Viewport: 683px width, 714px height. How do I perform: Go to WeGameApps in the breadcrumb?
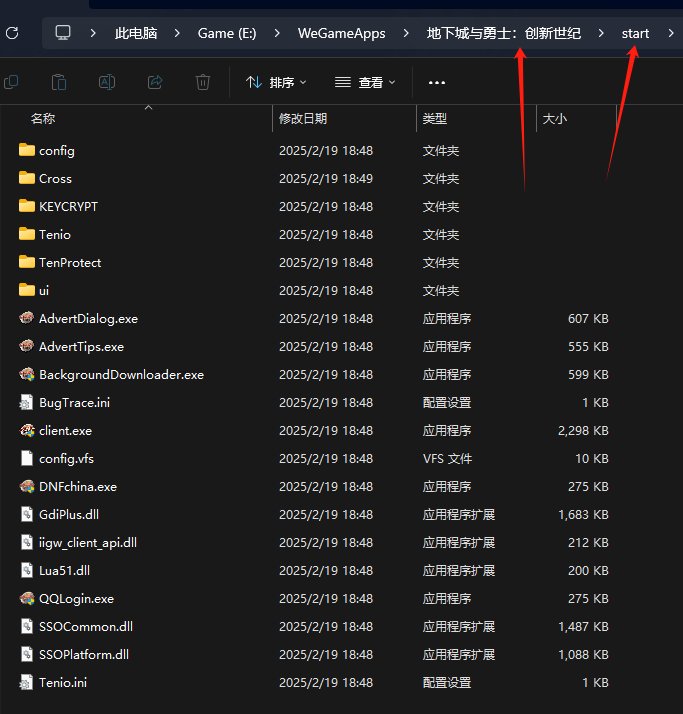(x=342, y=33)
